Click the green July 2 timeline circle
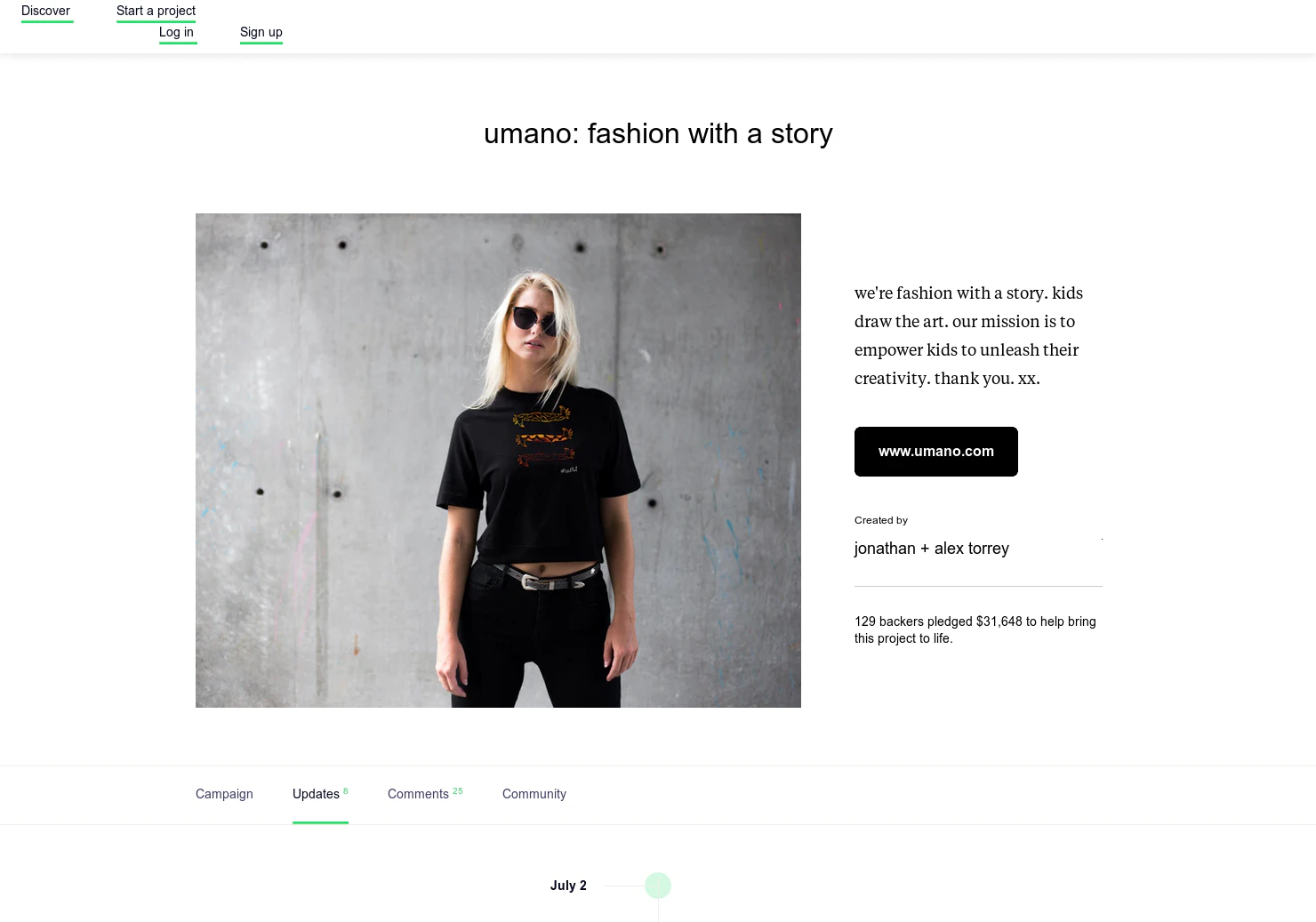Viewport: 1316px width, 922px height. coord(658,886)
